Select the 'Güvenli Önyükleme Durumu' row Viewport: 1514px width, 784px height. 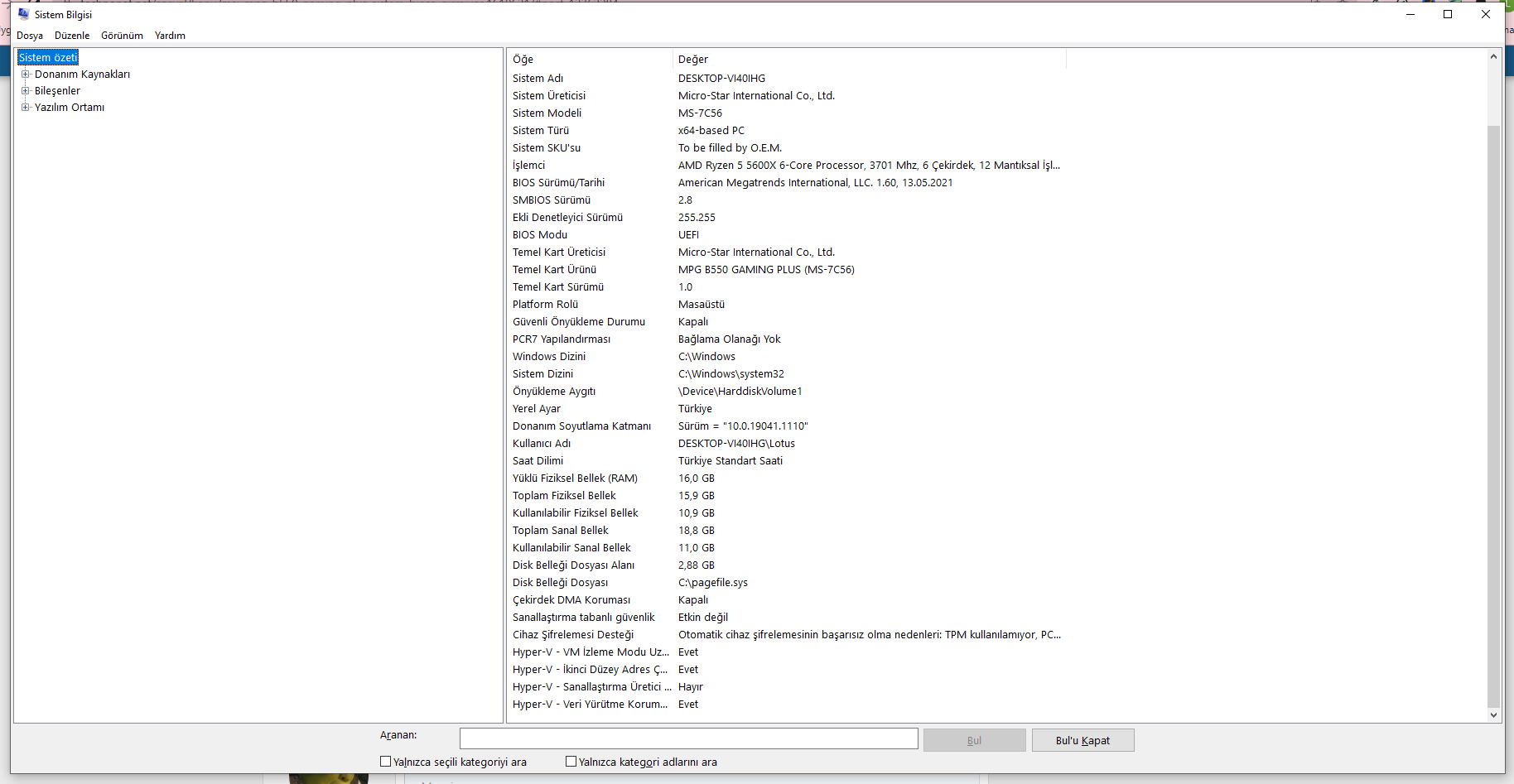point(787,322)
